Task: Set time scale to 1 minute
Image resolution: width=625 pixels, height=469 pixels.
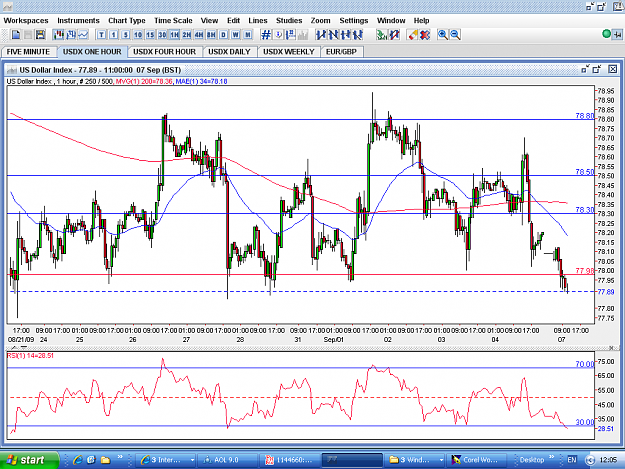Action: point(114,35)
